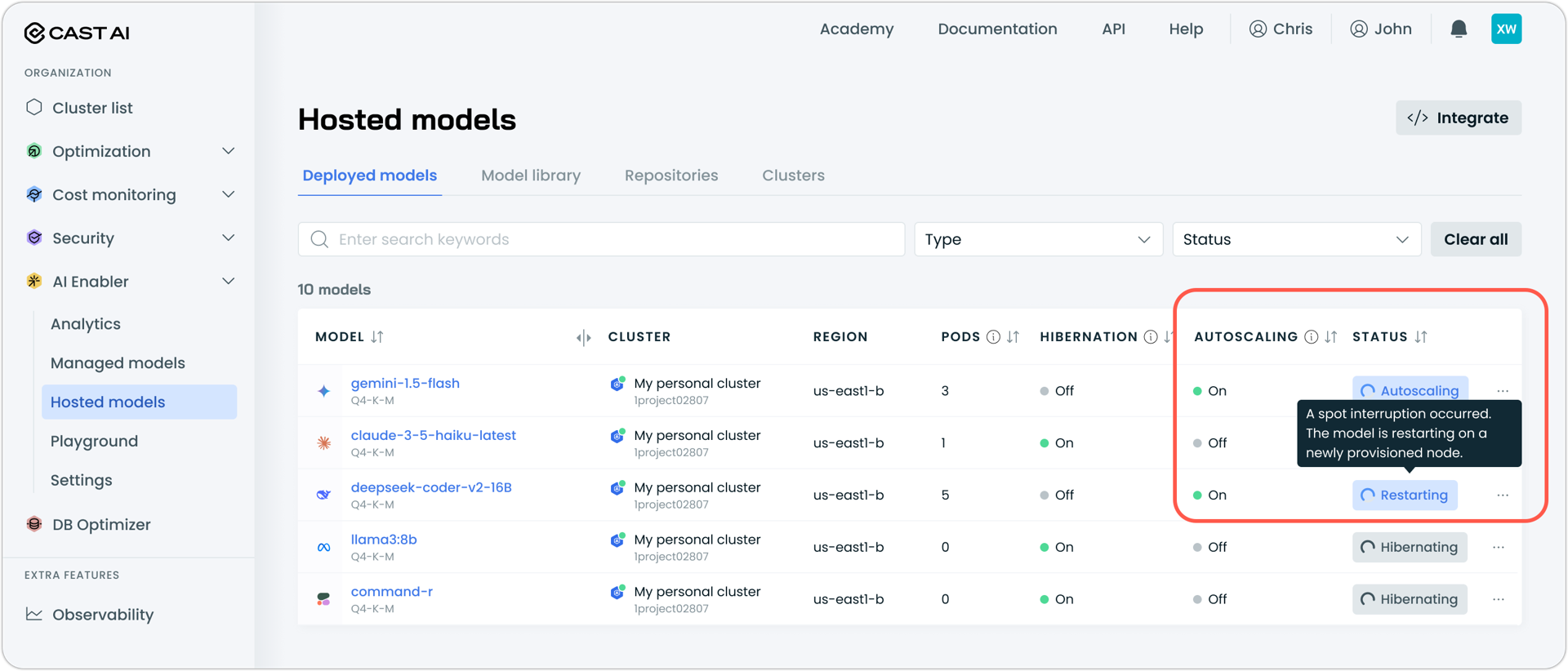Show PODS column info tooltip icon
1568x671 pixels.
(x=993, y=337)
